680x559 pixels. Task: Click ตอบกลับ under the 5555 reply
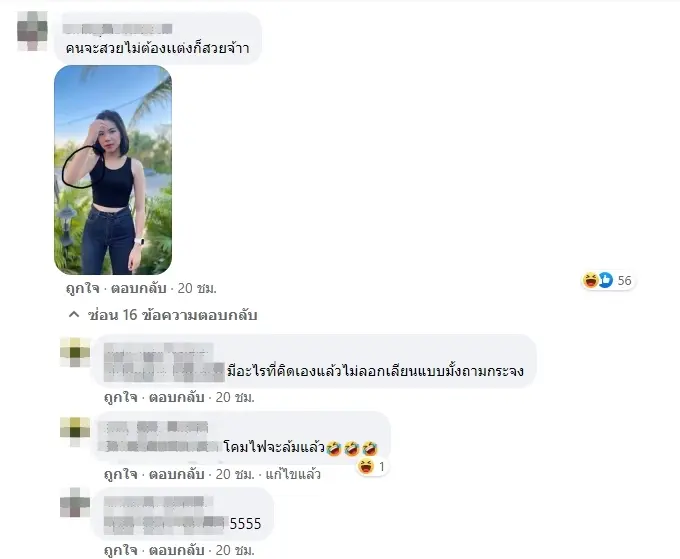pyautogui.click(x=177, y=550)
